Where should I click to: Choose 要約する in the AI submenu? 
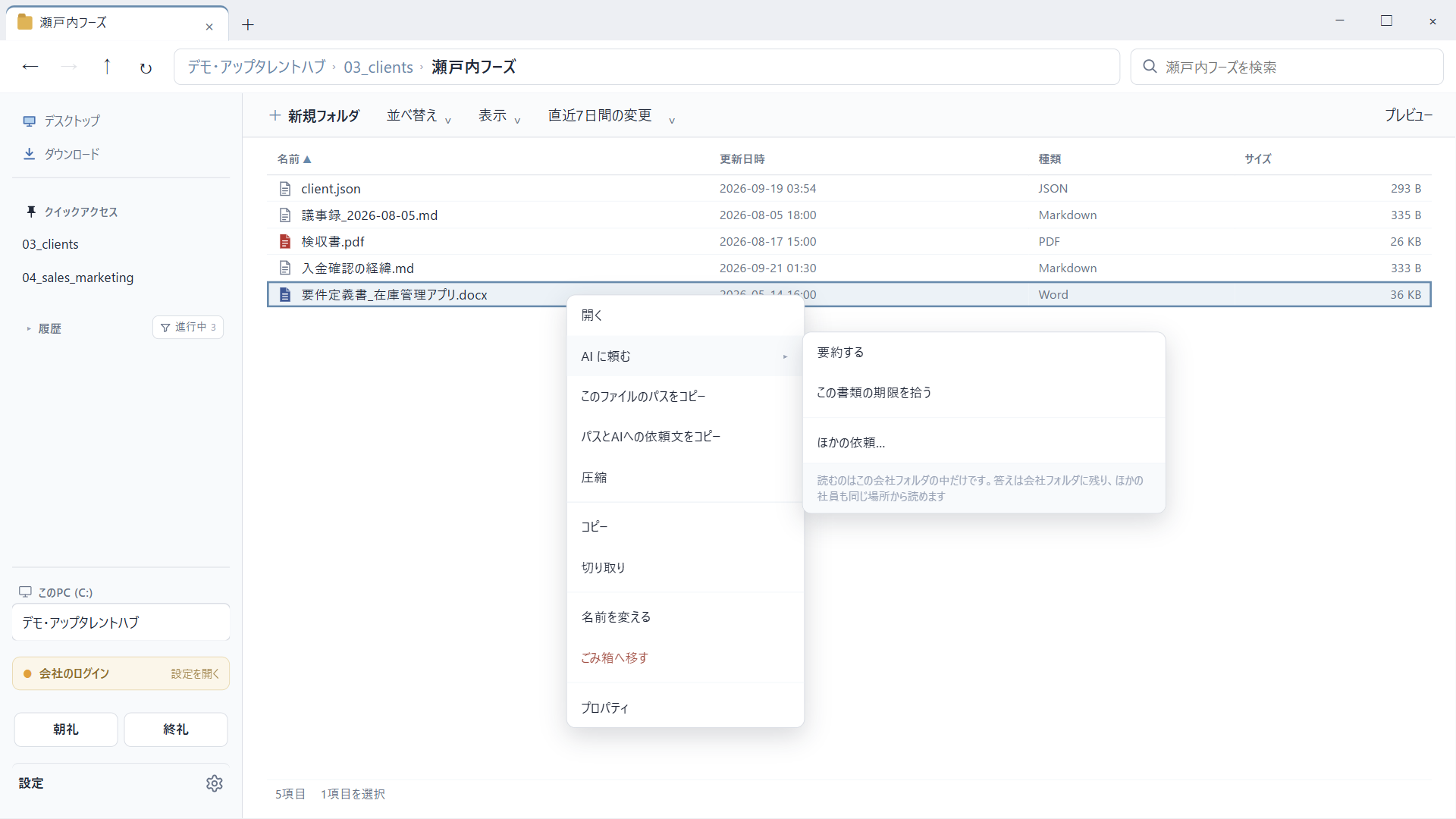(984, 353)
